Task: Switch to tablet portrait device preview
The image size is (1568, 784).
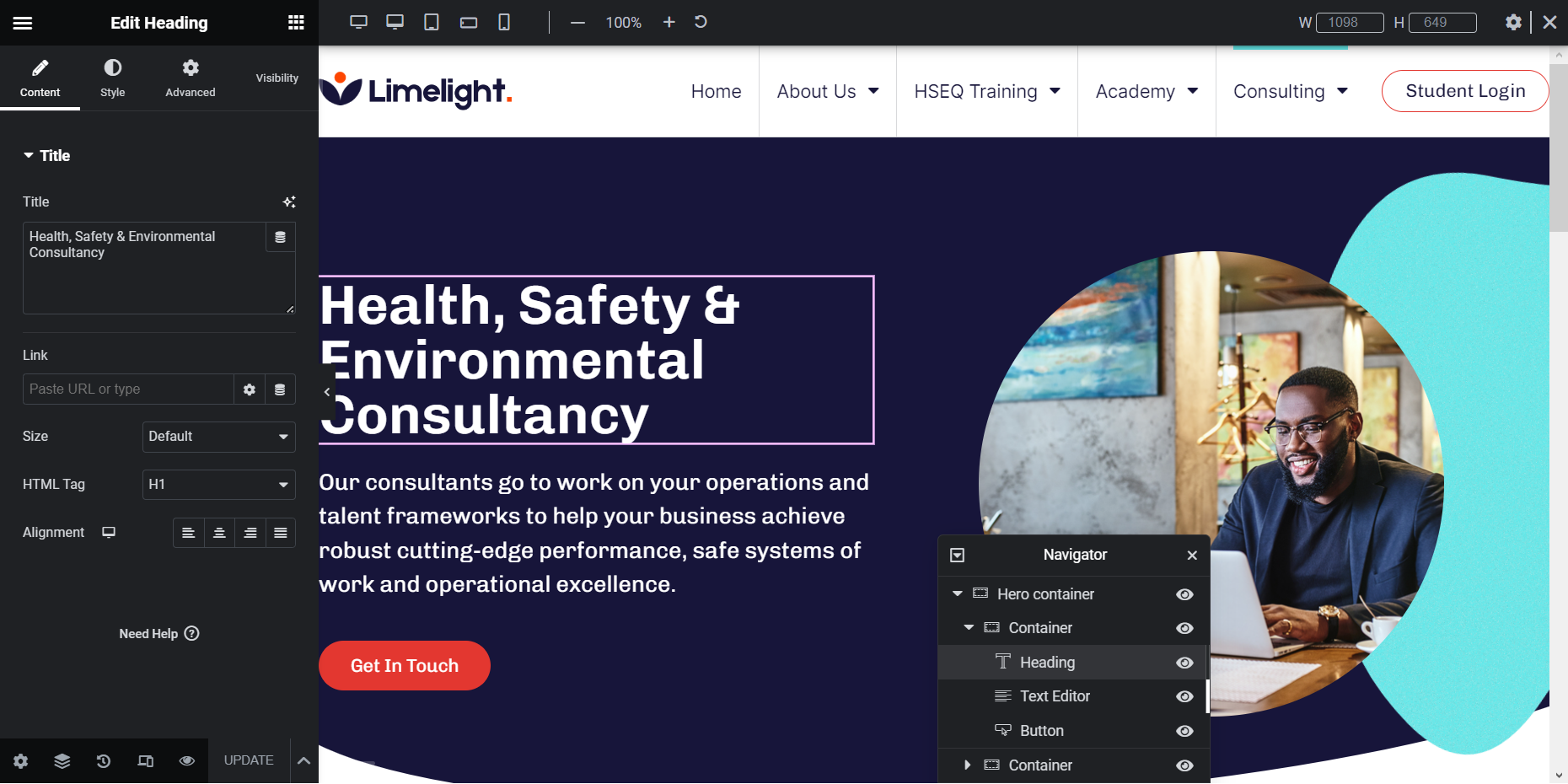Action: click(431, 22)
